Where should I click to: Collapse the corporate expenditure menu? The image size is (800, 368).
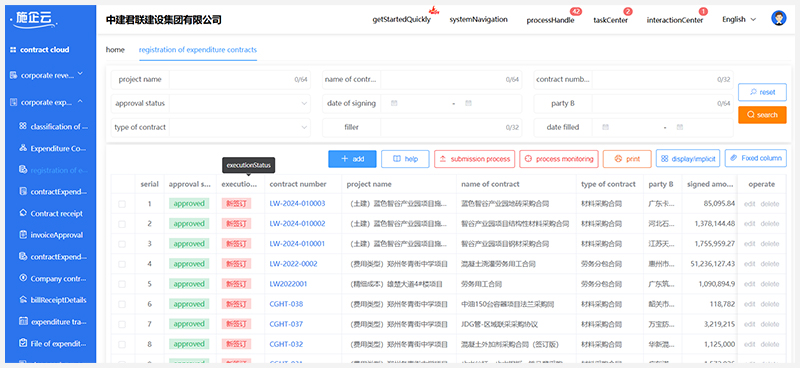[x=80, y=102]
